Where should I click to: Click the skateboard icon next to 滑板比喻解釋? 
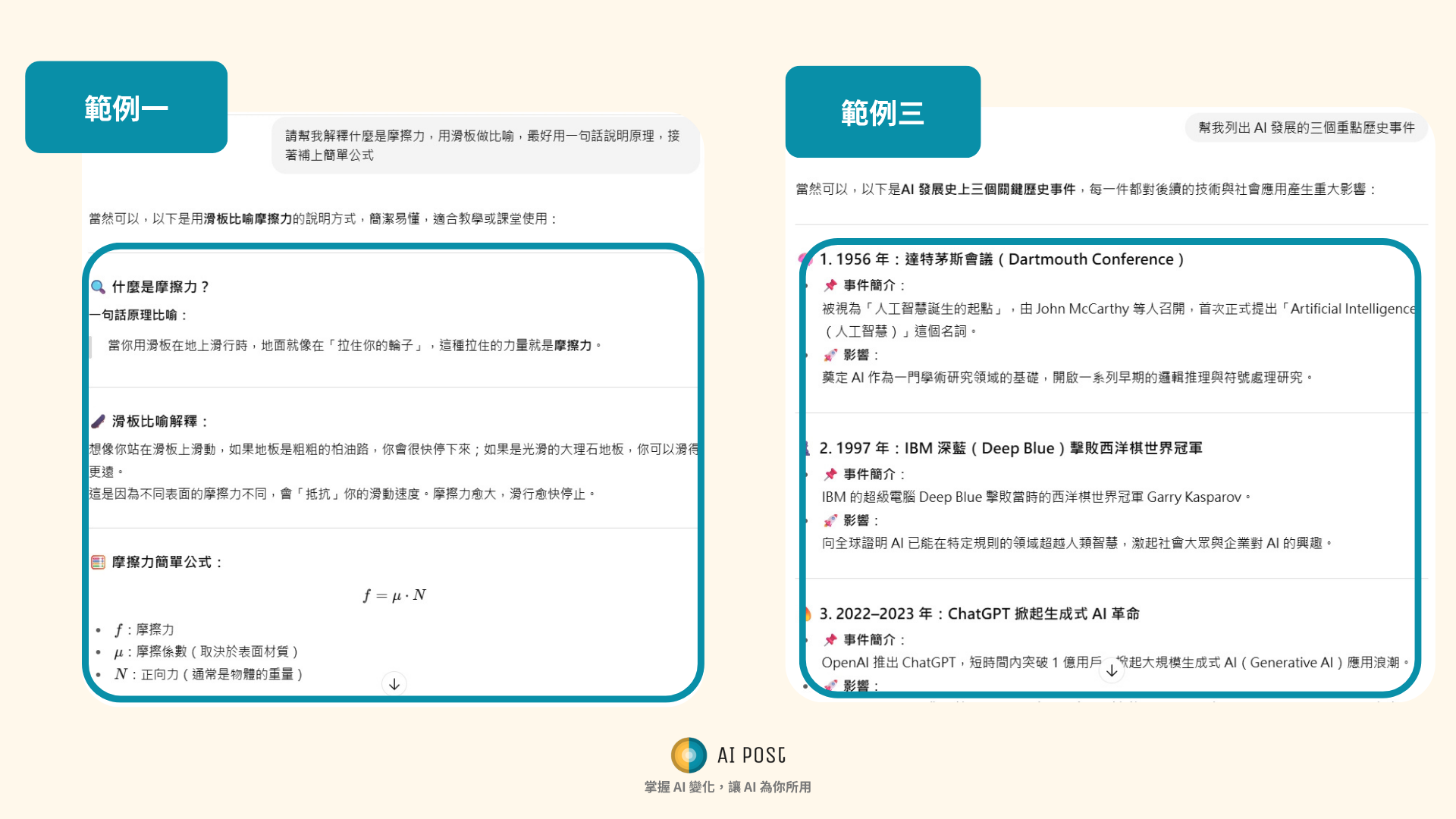(98, 422)
